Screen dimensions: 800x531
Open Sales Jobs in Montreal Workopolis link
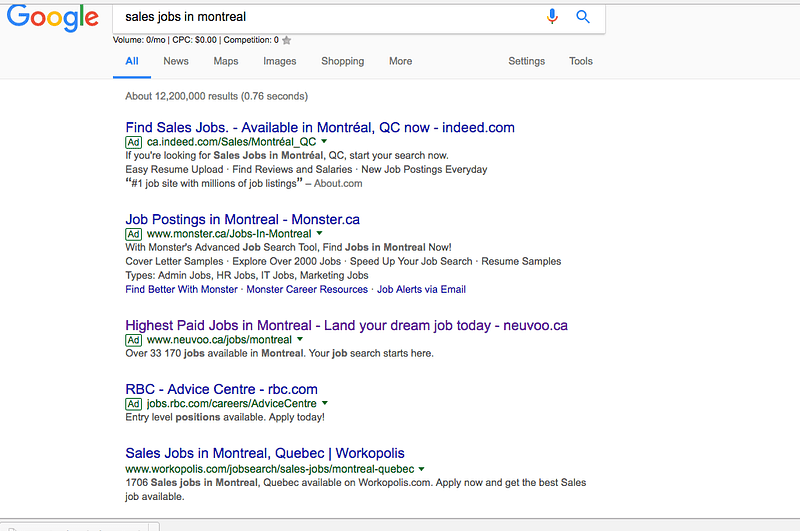pos(265,453)
